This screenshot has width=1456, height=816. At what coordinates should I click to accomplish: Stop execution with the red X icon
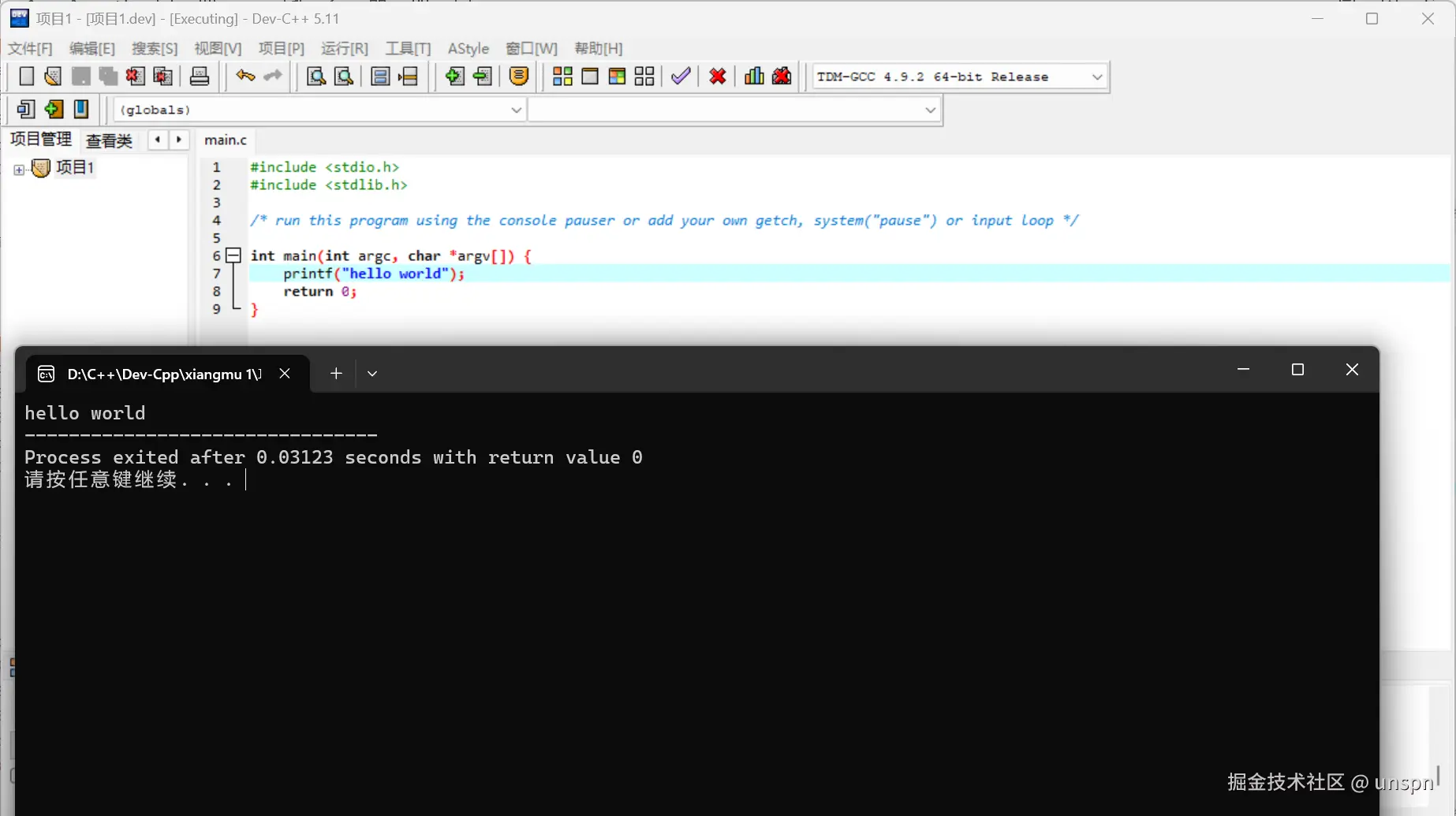718,76
